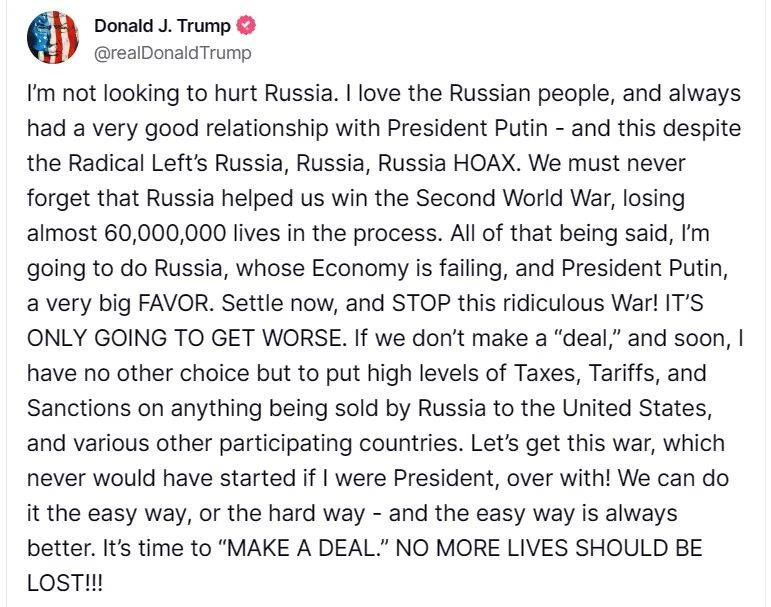Click the Donald J. Trump display name
Viewport: 771px width, 607px height.
(x=163, y=27)
